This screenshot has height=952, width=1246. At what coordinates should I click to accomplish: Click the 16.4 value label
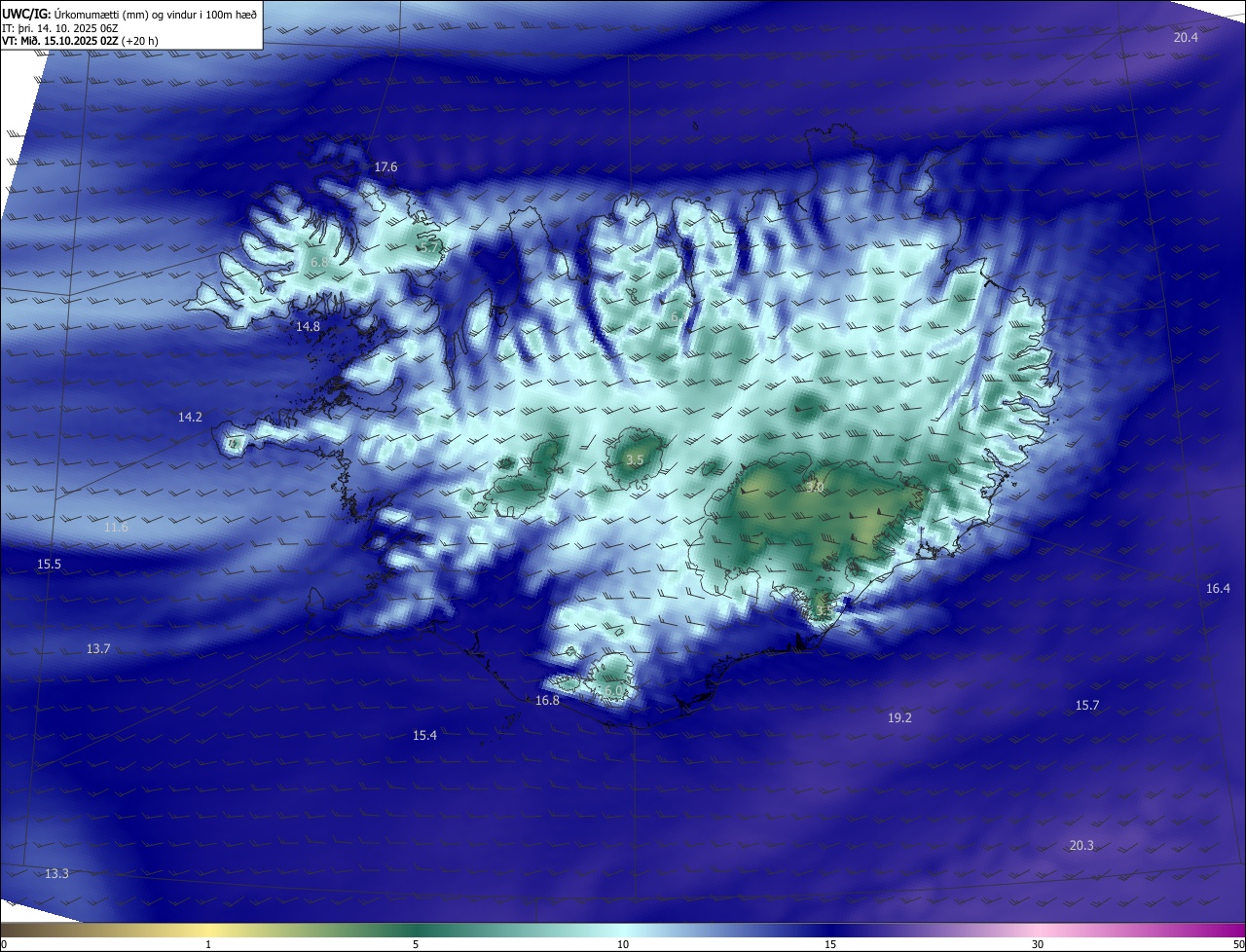pos(1218,588)
